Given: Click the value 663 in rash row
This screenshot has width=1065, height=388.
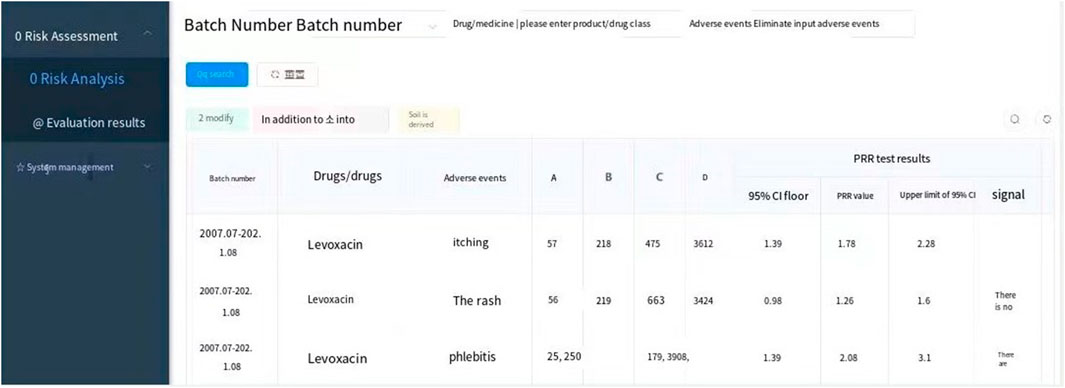Looking at the screenshot, I should [x=655, y=300].
